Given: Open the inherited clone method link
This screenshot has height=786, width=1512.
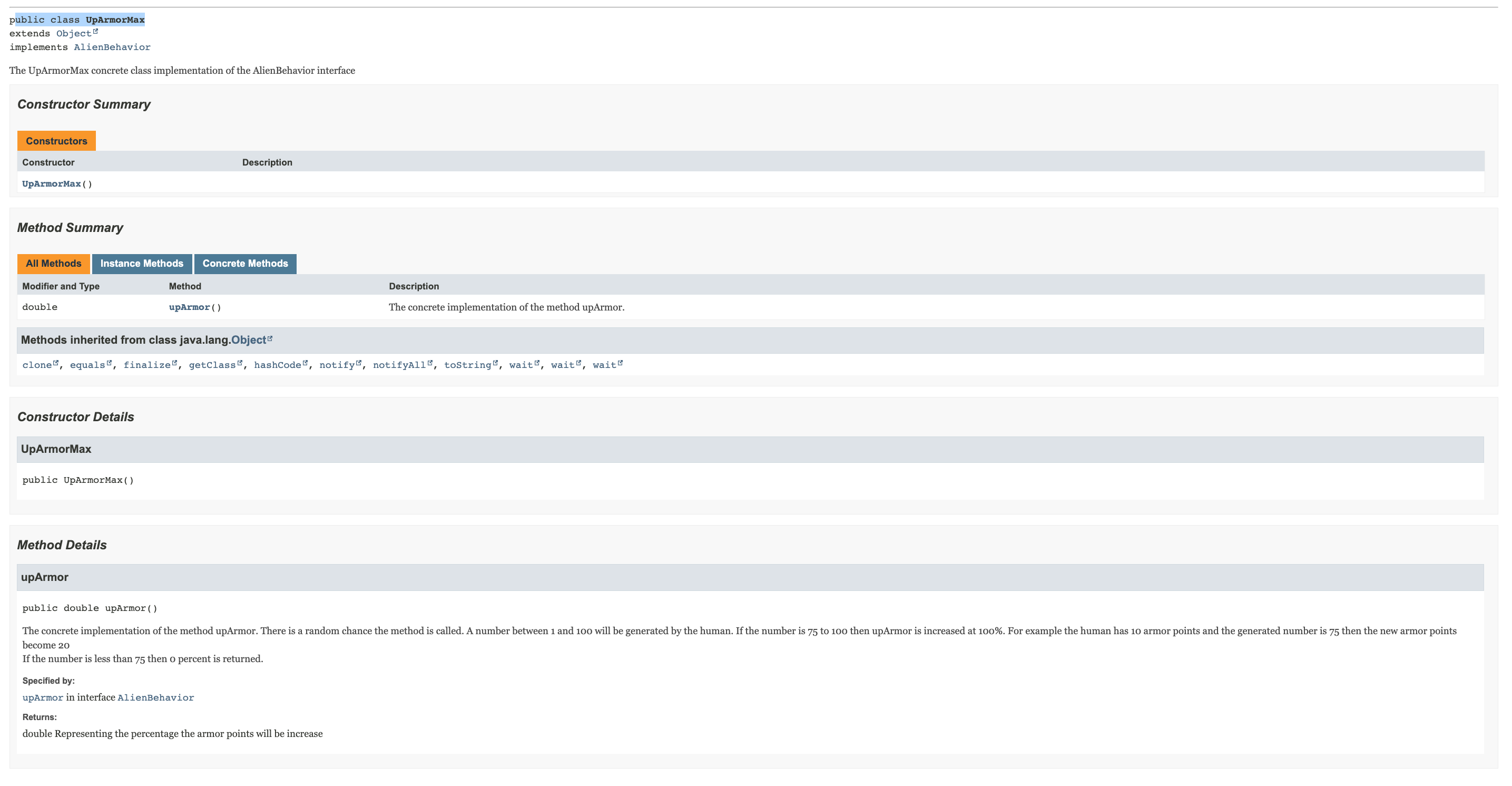Looking at the screenshot, I should 37,365.
